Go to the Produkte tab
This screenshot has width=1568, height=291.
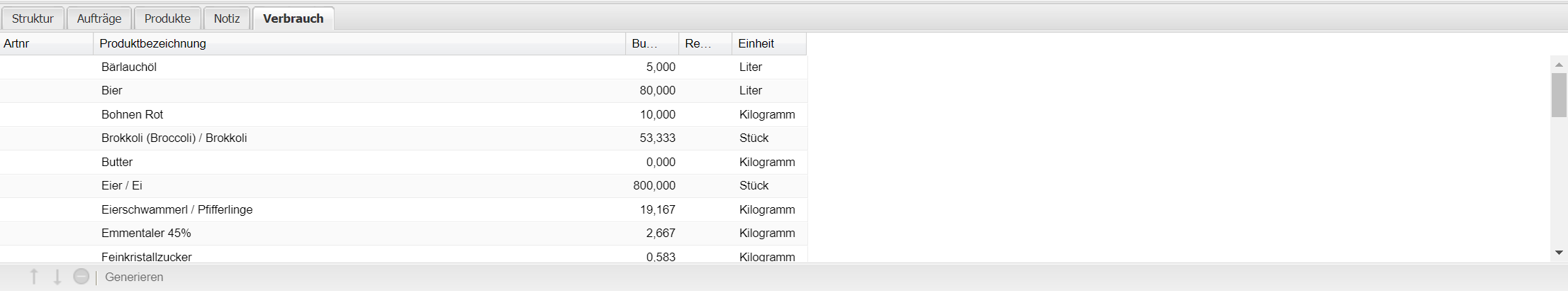coord(167,18)
